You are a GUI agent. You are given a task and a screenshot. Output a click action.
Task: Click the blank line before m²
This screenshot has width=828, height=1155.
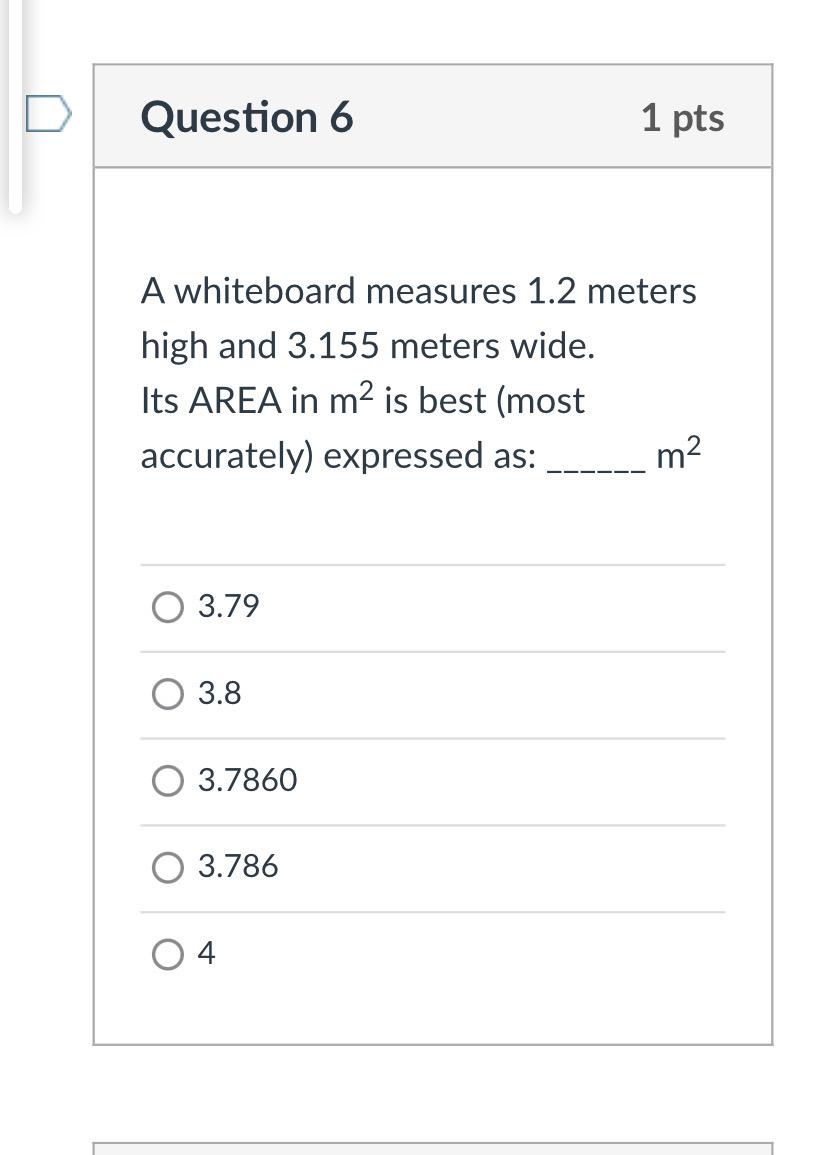click(x=597, y=460)
